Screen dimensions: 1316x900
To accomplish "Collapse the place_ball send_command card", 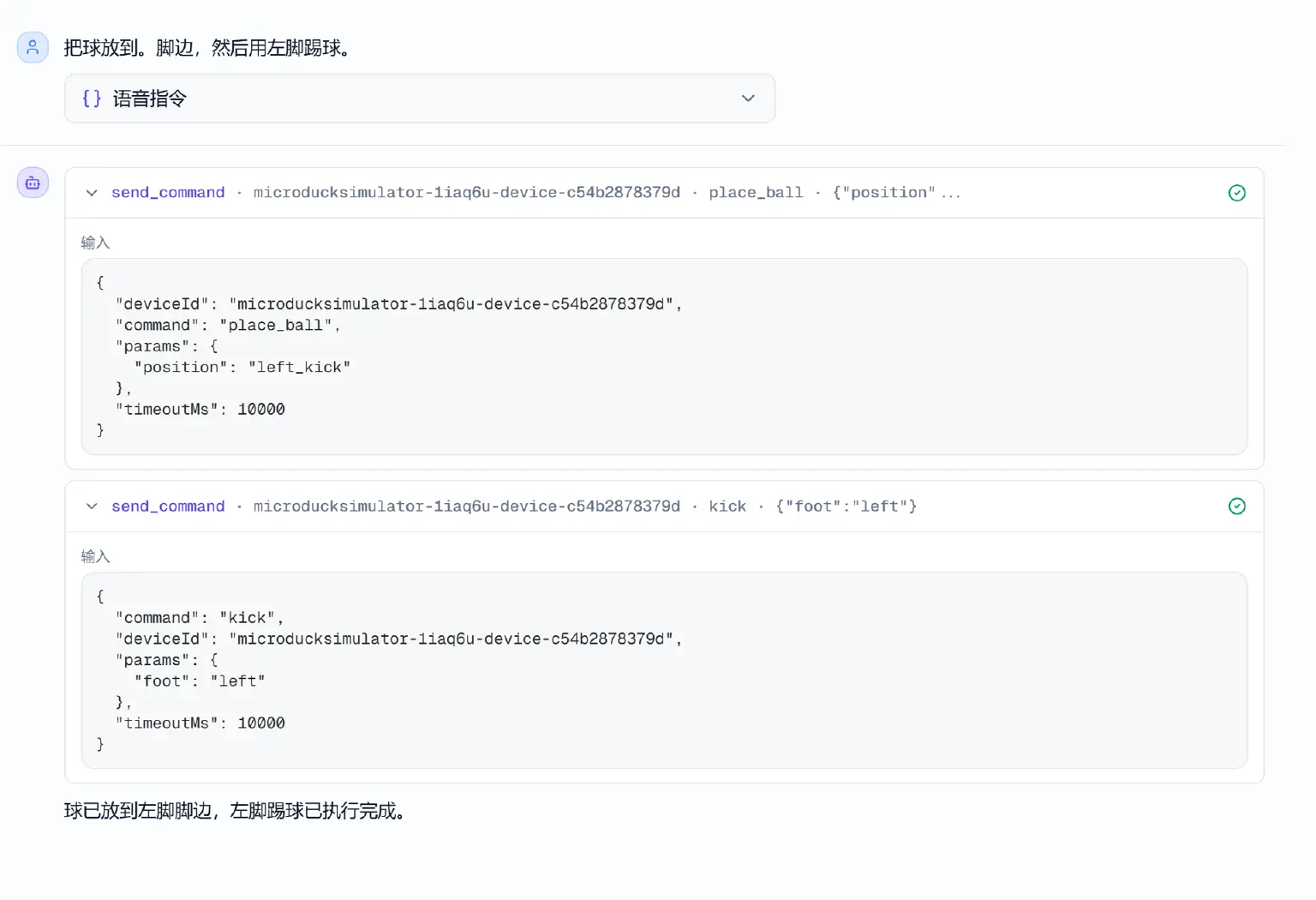I will pos(92,193).
